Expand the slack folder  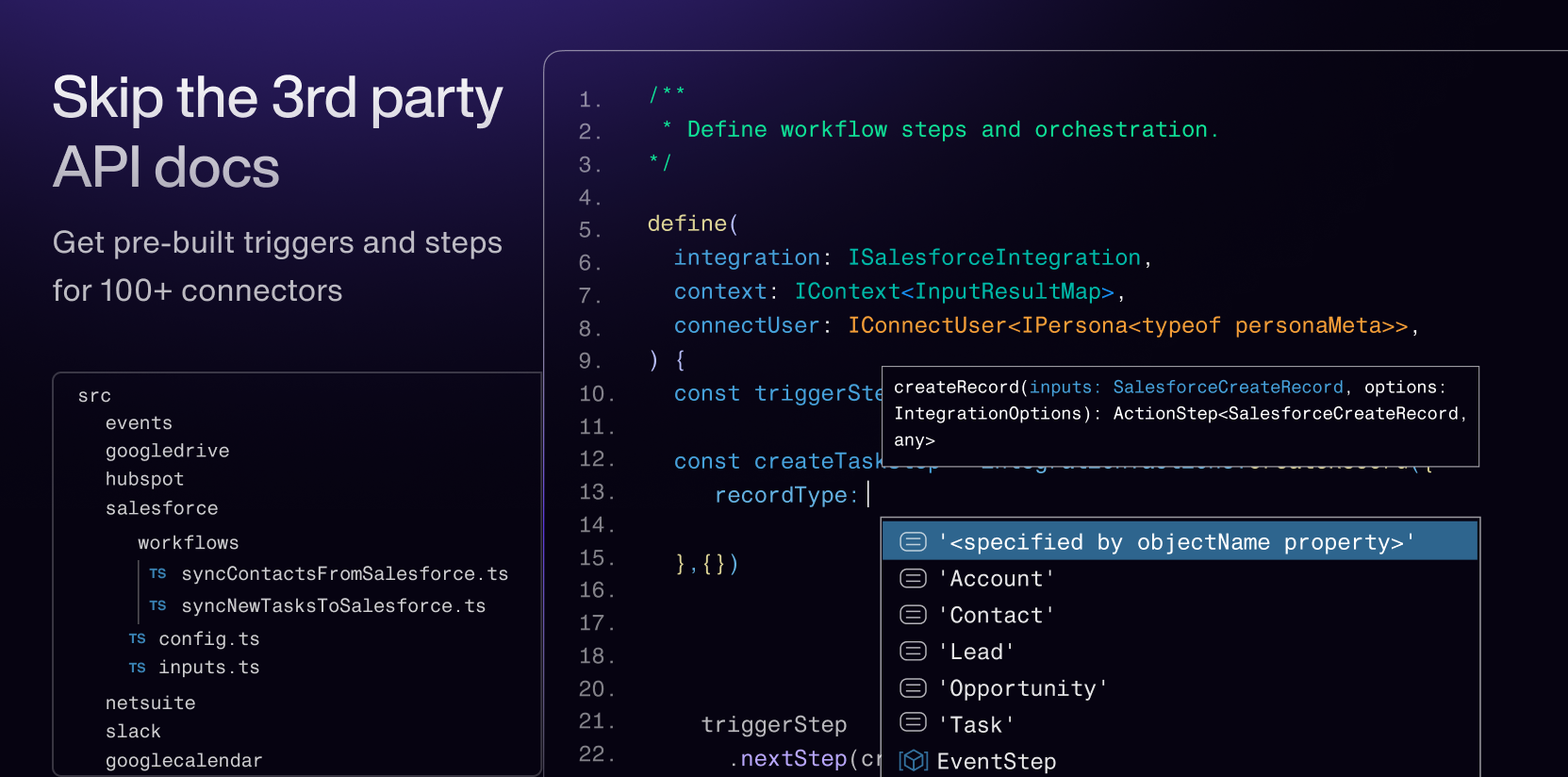pos(133,732)
